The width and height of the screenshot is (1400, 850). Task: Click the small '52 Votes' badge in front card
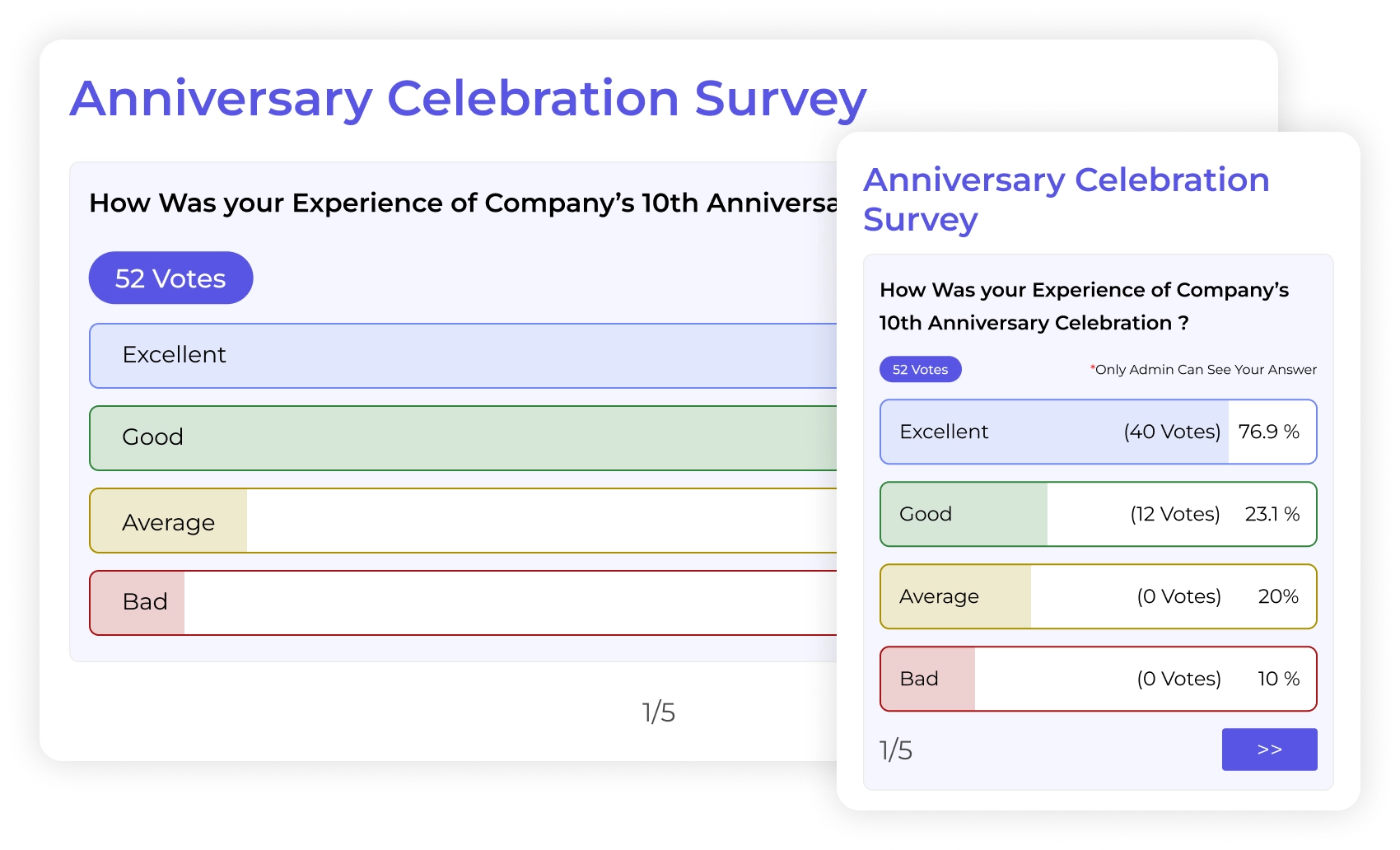[x=920, y=370]
